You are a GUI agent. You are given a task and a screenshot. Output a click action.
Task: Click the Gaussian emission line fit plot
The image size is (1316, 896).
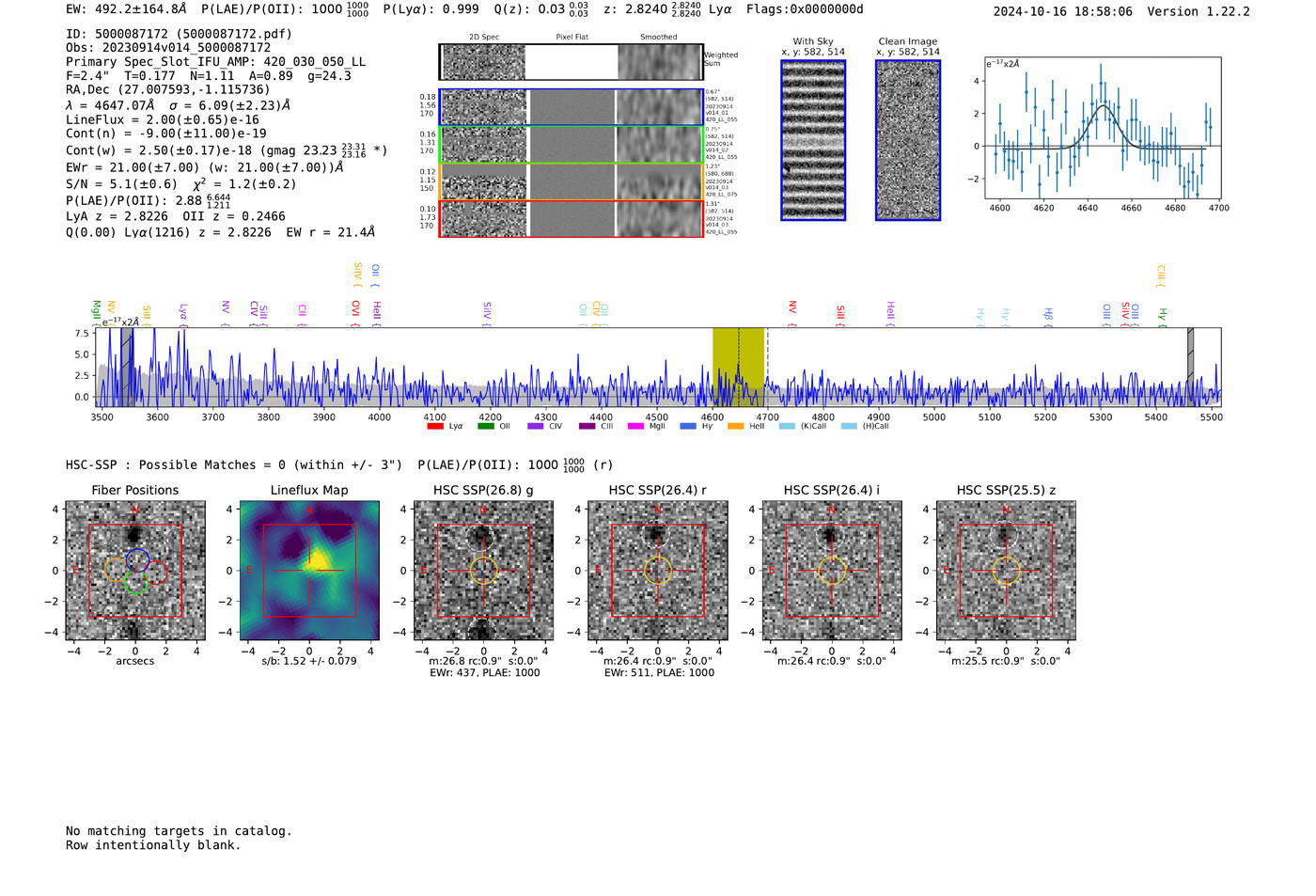click(1103, 128)
